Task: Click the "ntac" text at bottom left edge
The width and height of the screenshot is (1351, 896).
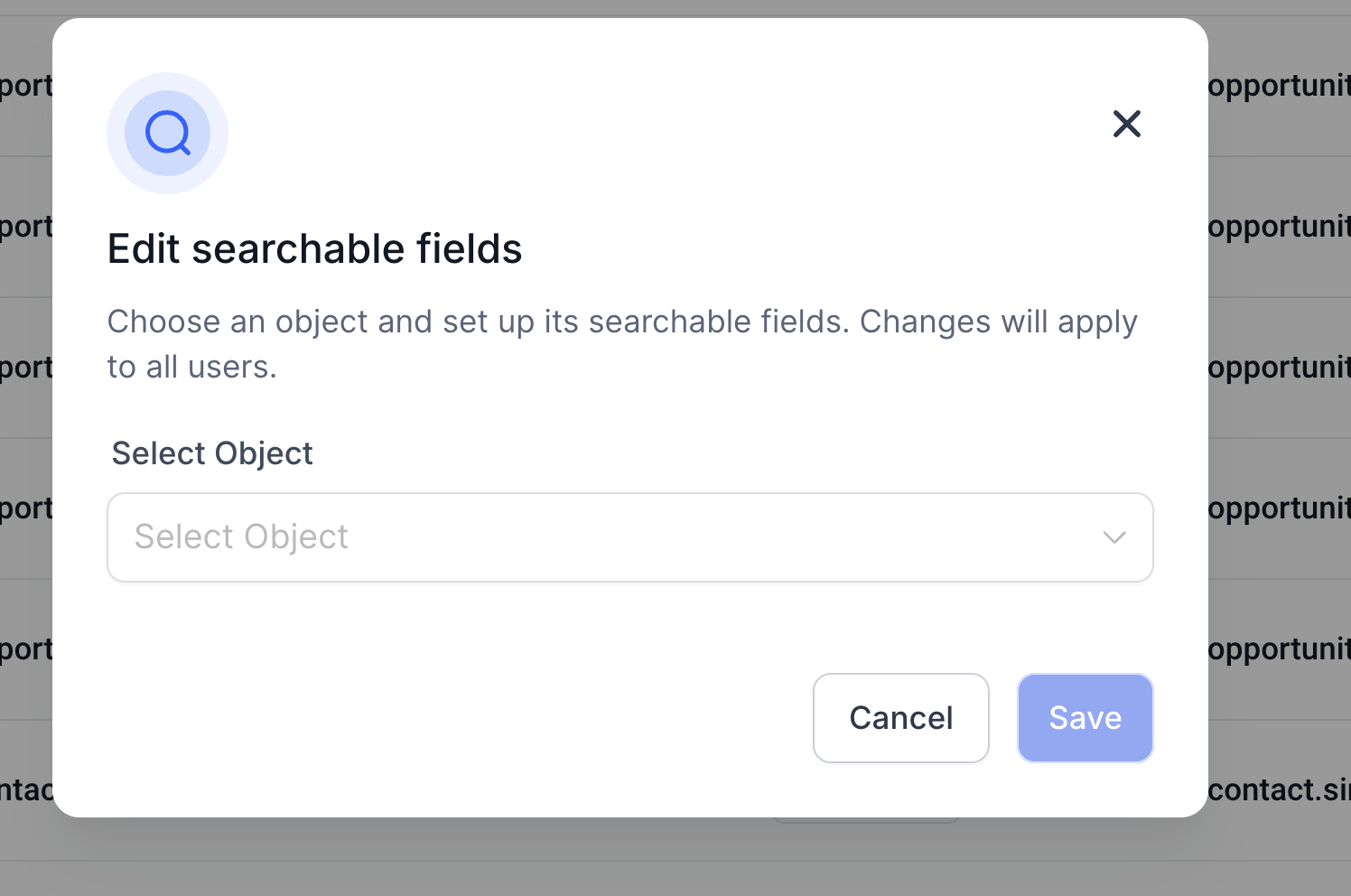Action: pos(26,790)
